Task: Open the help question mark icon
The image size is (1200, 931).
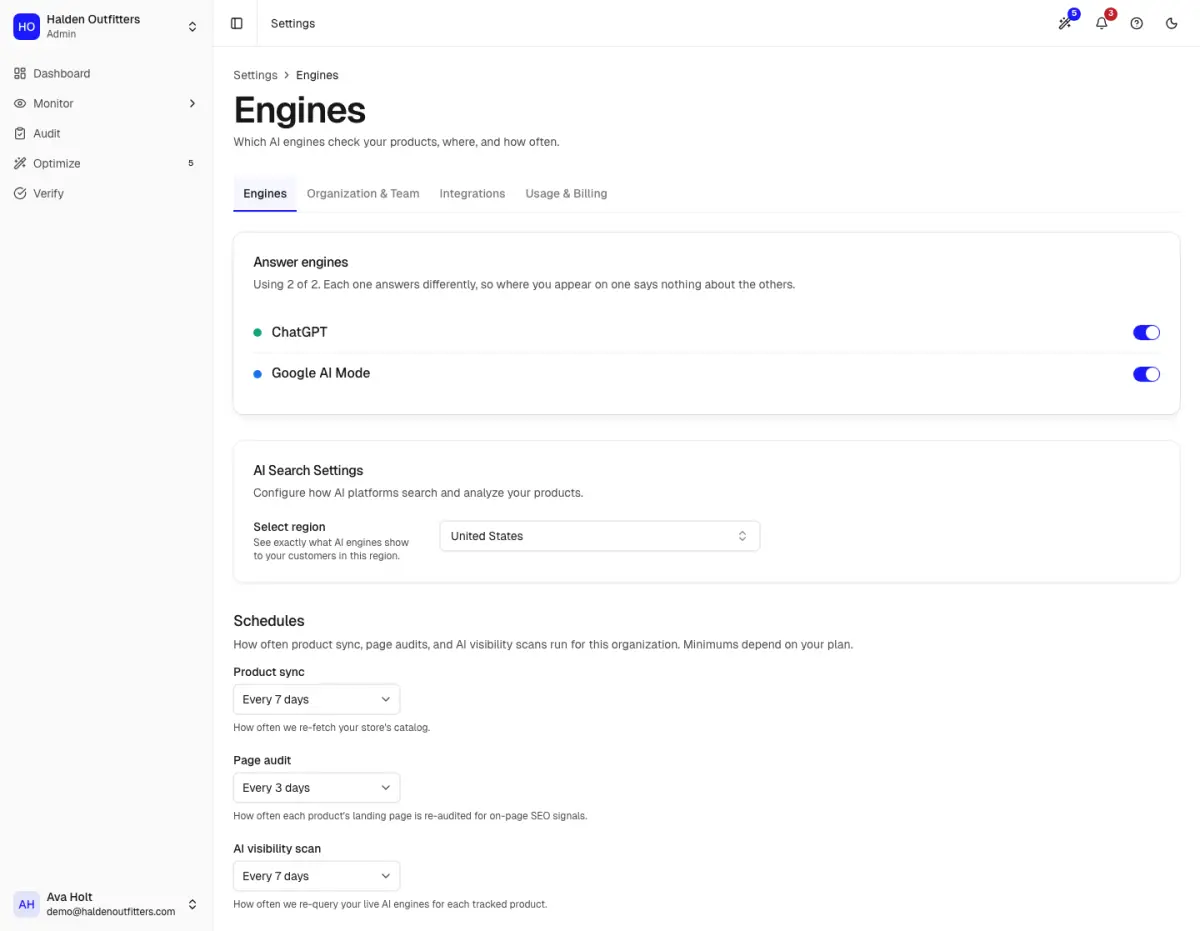Action: (x=1137, y=23)
